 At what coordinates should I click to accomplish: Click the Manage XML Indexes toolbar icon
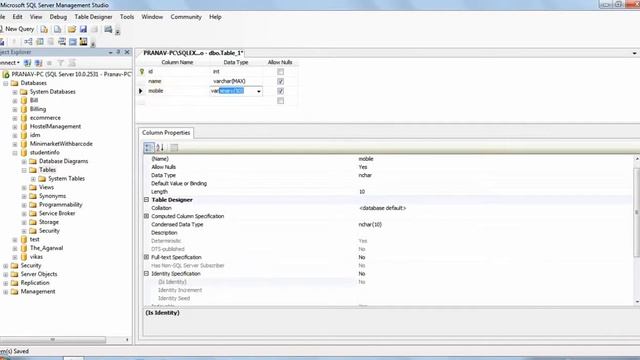(62, 42)
